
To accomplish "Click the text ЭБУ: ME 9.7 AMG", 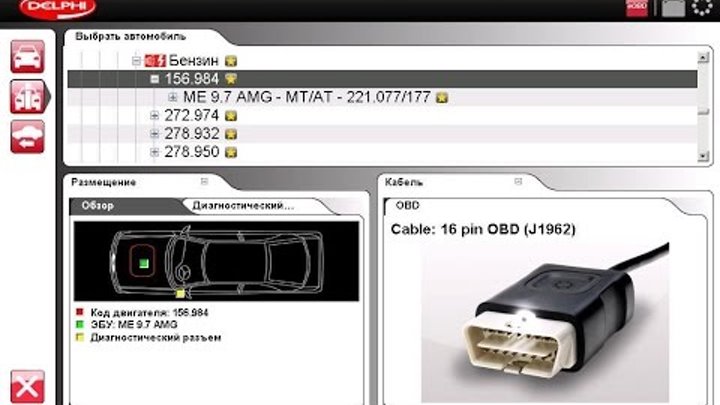I will click(x=134, y=325).
